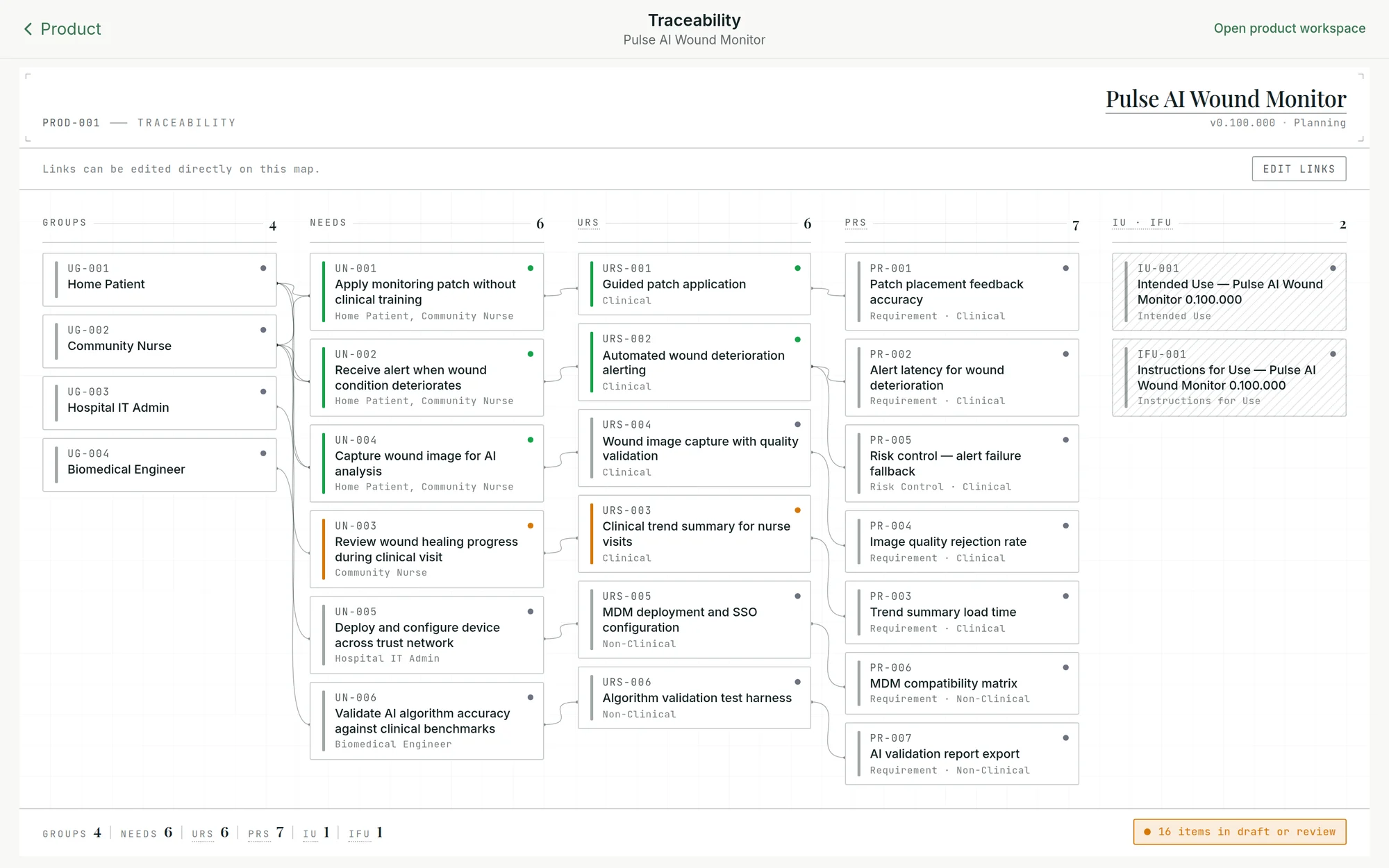Go back to Product page

pos(62,28)
